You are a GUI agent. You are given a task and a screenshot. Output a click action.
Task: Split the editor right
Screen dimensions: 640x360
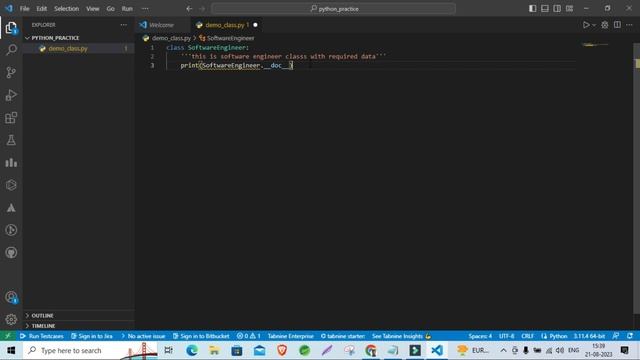[x=617, y=25]
